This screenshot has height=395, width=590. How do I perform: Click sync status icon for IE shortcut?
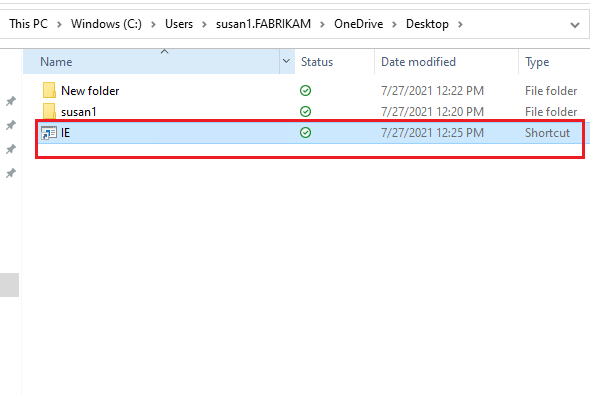click(306, 133)
